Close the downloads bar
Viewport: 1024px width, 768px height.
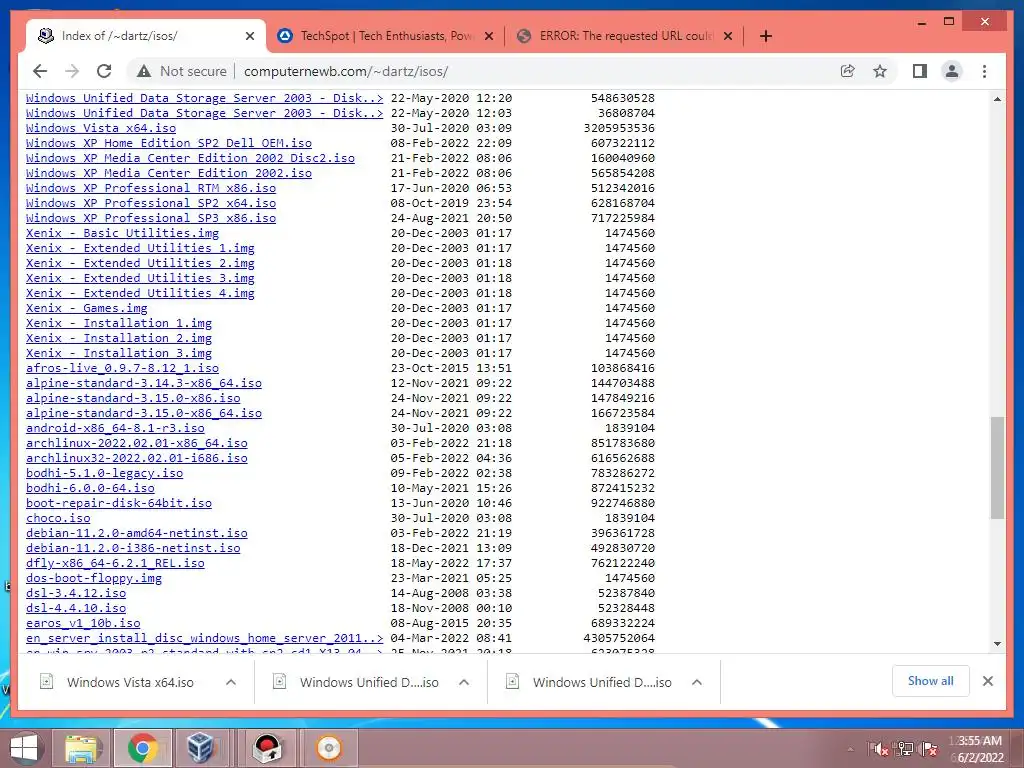click(988, 681)
